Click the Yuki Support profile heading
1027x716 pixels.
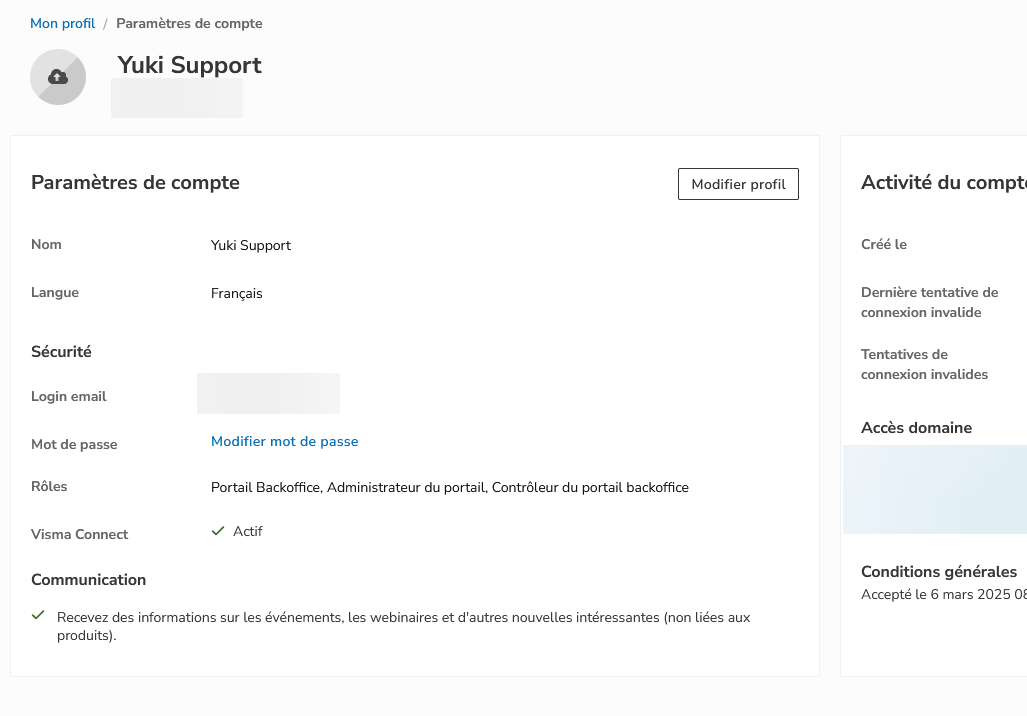tap(189, 65)
